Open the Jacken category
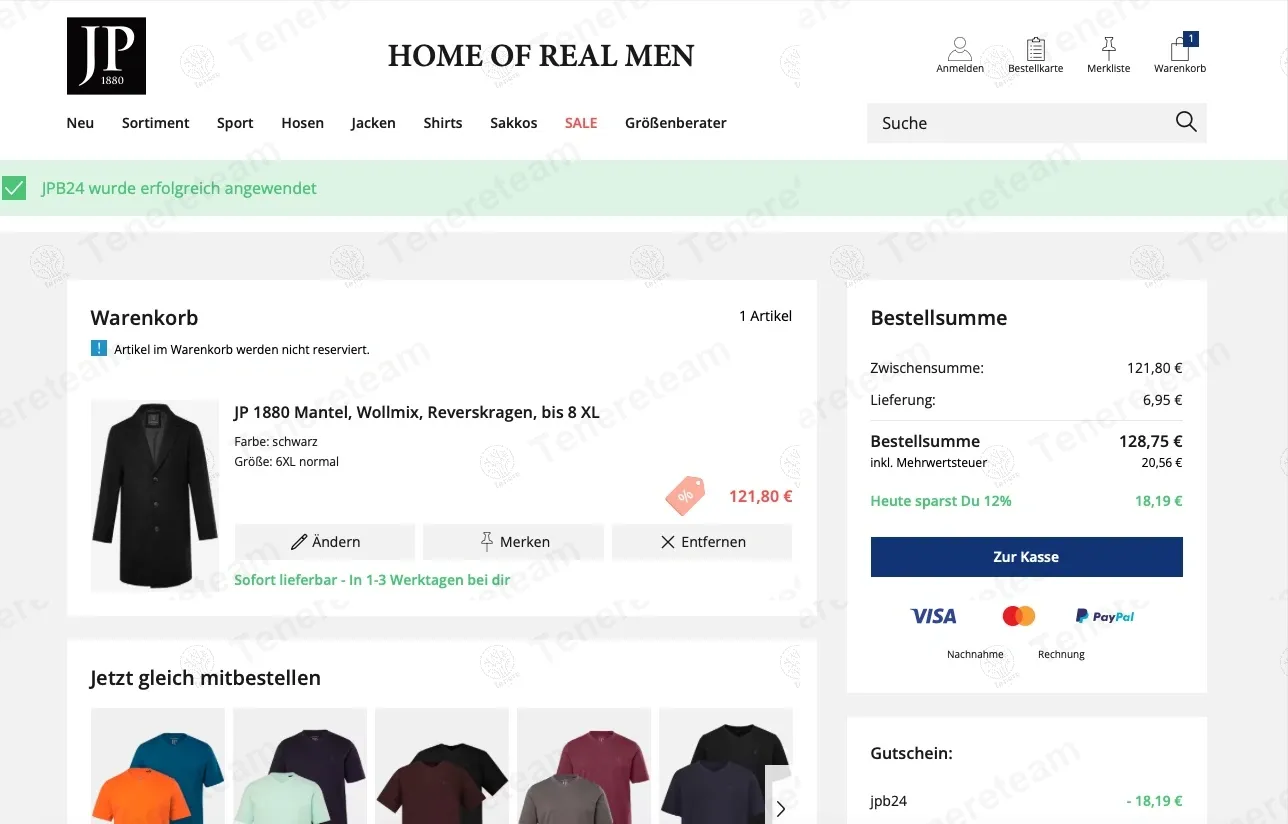This screenshot has width=1288, height=824. point(373,123)
